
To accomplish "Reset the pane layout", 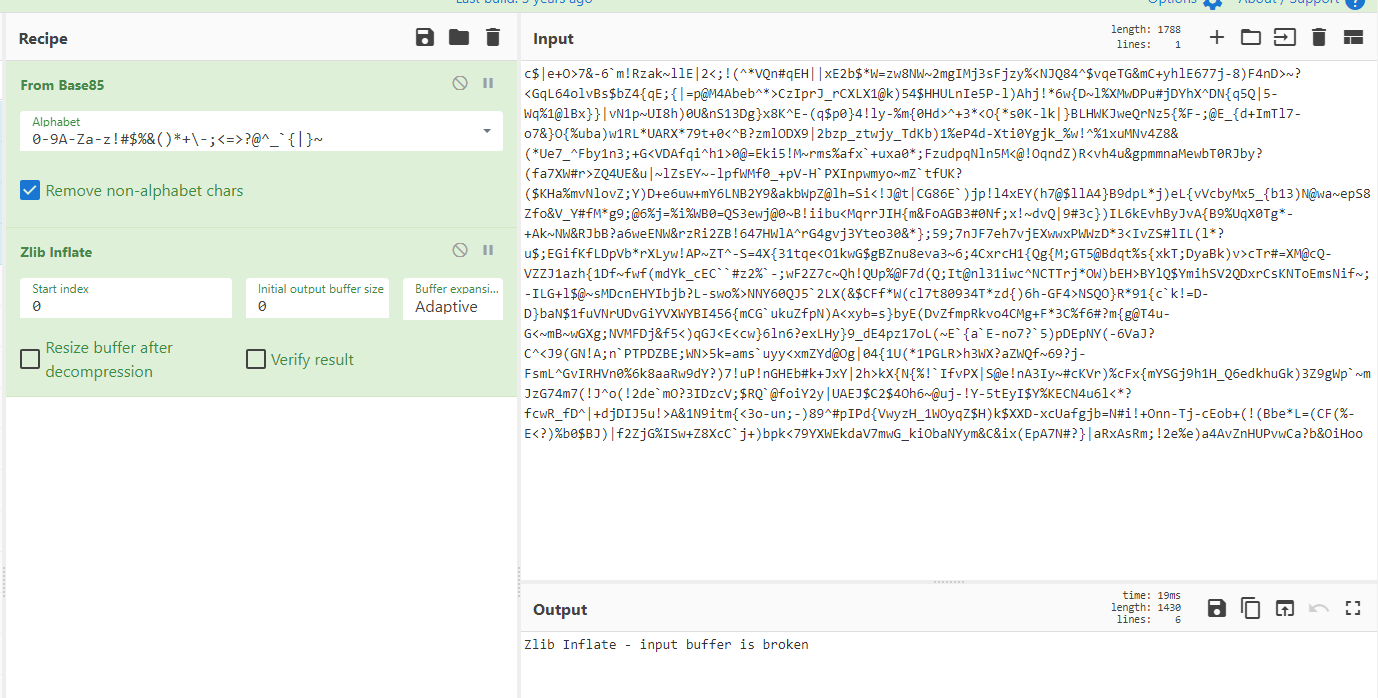I will [1353, 38].
